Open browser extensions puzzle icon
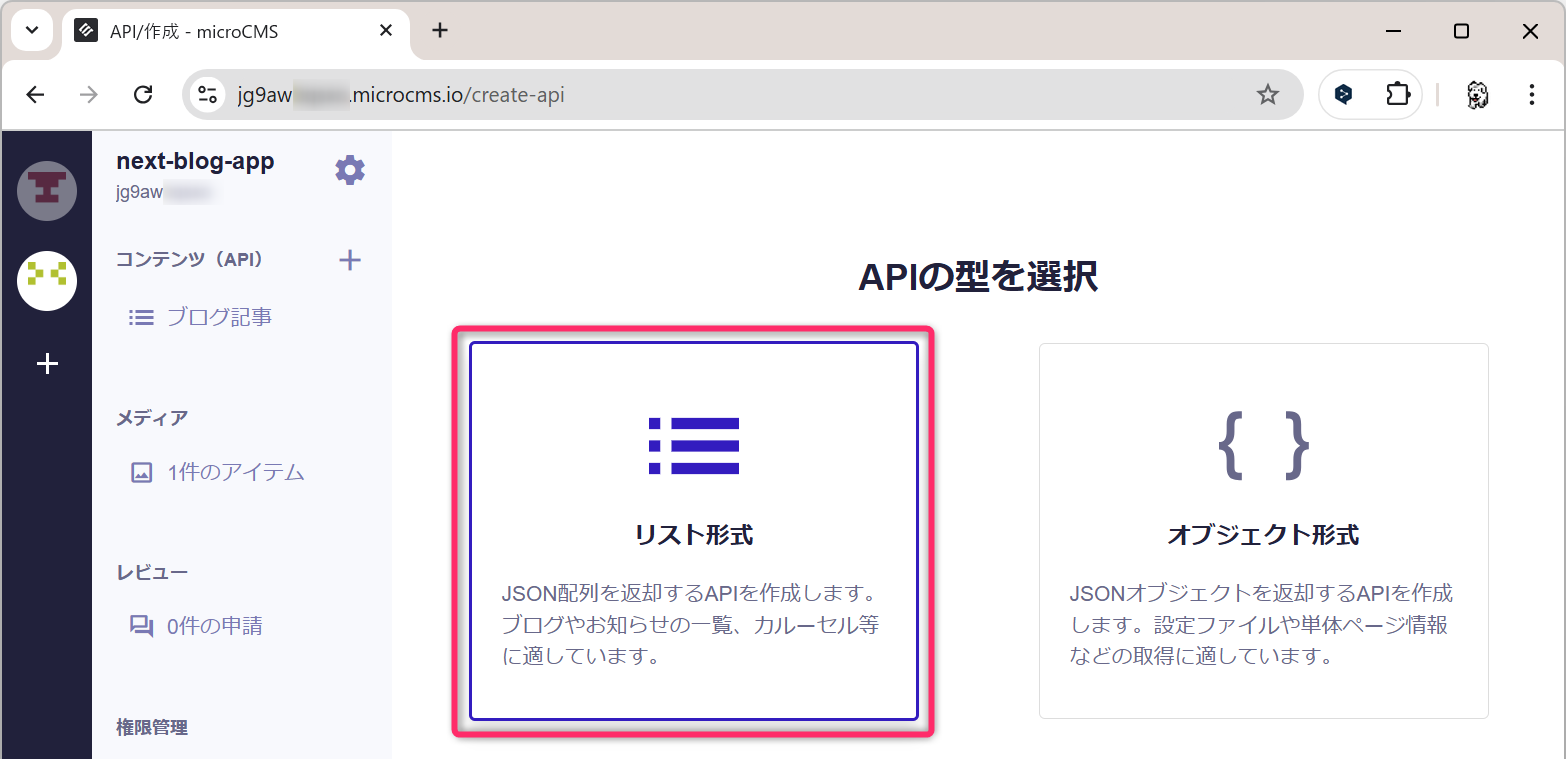This screenshot has height=759, width=1566. [x=1397, y=95]
